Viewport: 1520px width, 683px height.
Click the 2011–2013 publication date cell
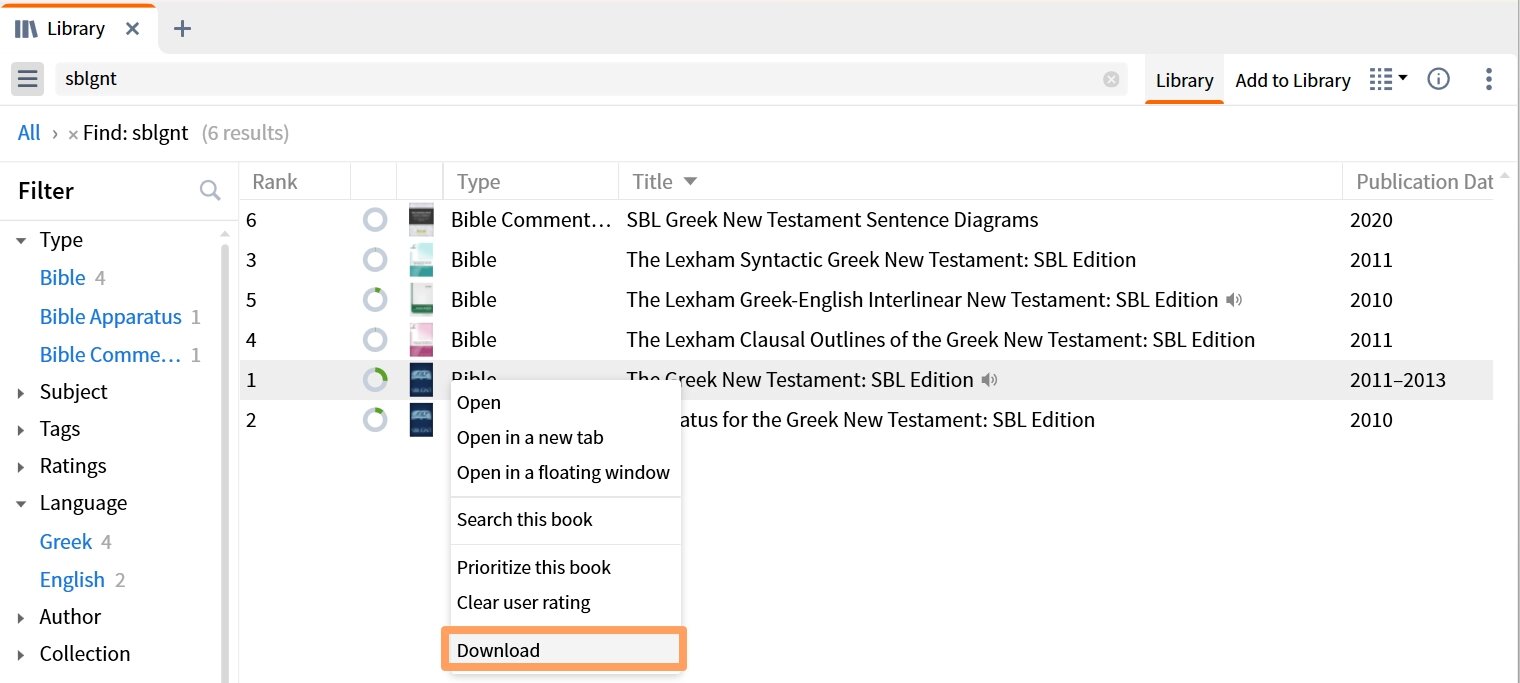click(x=1397, y=380)
